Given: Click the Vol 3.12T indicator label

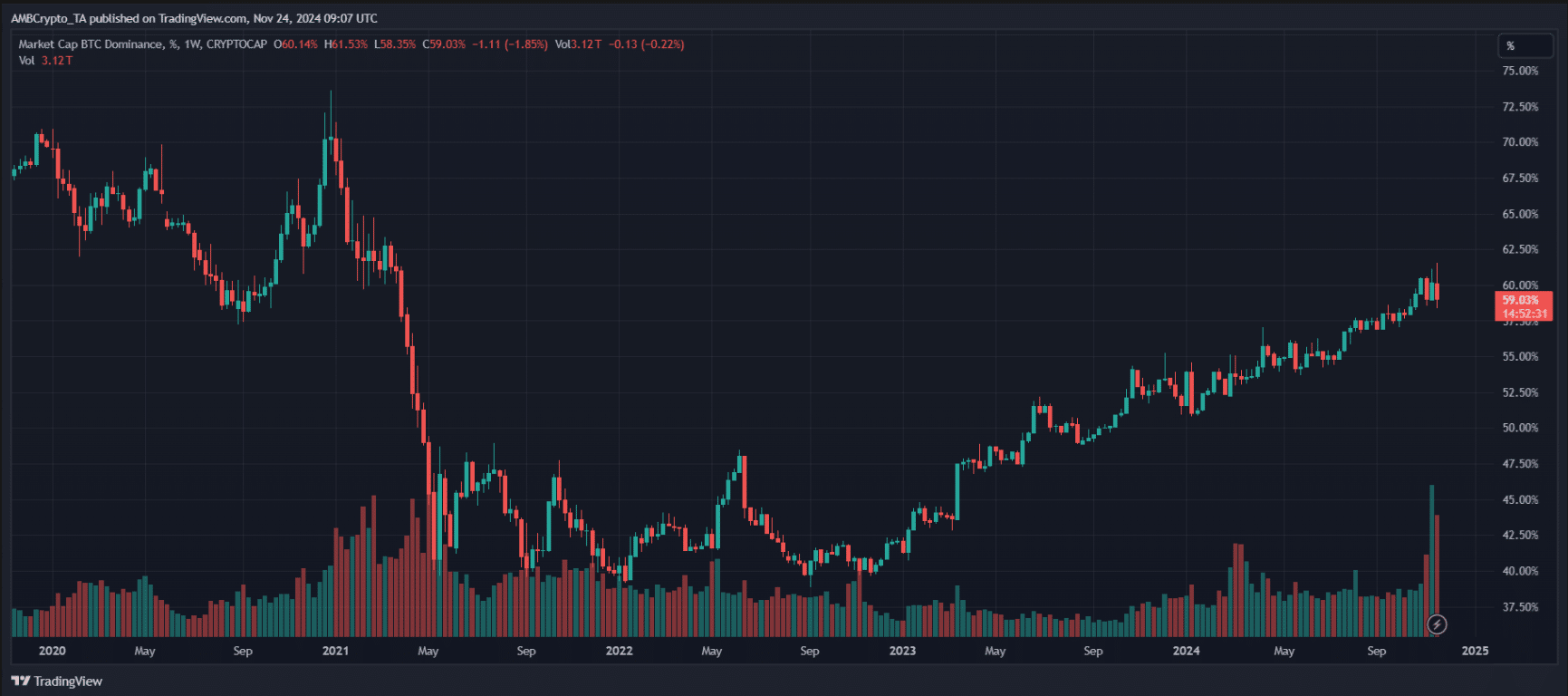Looking at the screenshot, I should (45, 61).
